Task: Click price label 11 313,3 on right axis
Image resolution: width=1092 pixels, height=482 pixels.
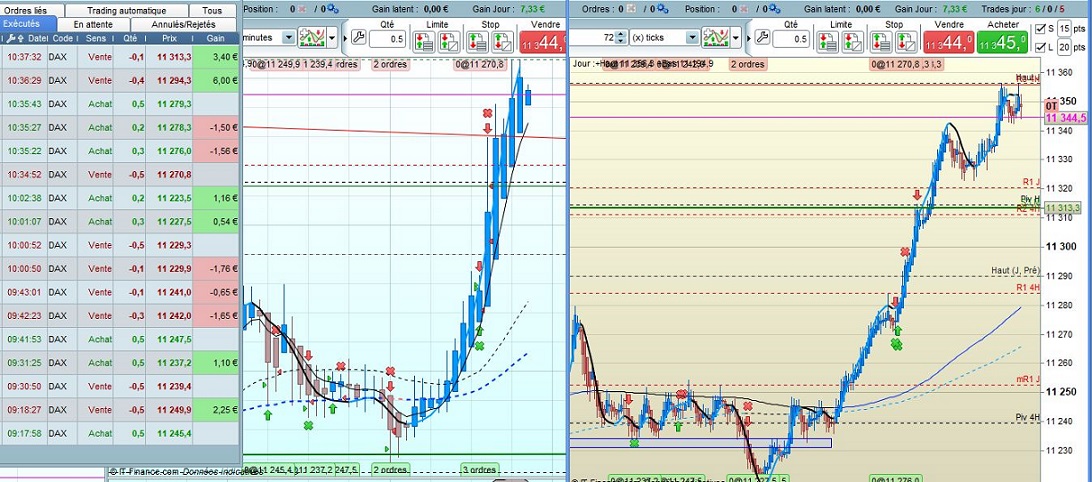Action: (1062, 208)
